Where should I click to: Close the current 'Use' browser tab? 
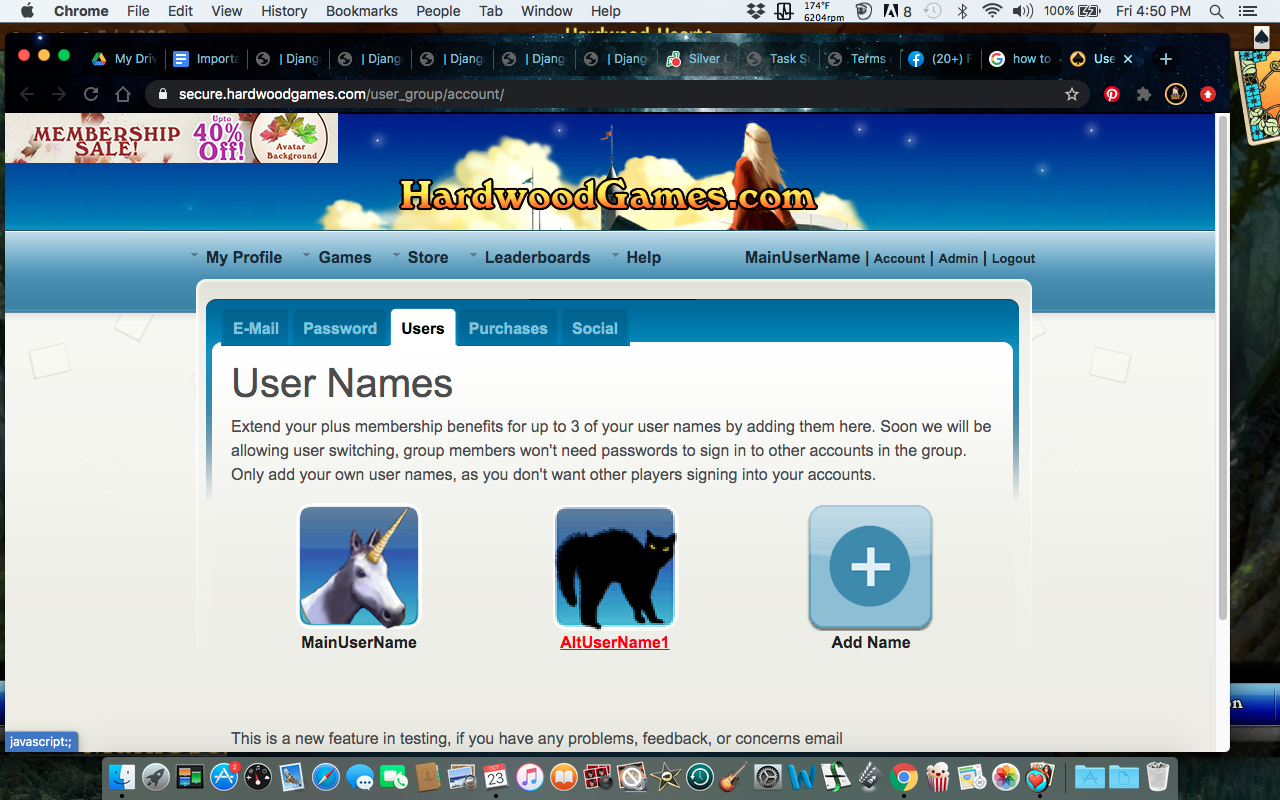tap(1128, 59)
